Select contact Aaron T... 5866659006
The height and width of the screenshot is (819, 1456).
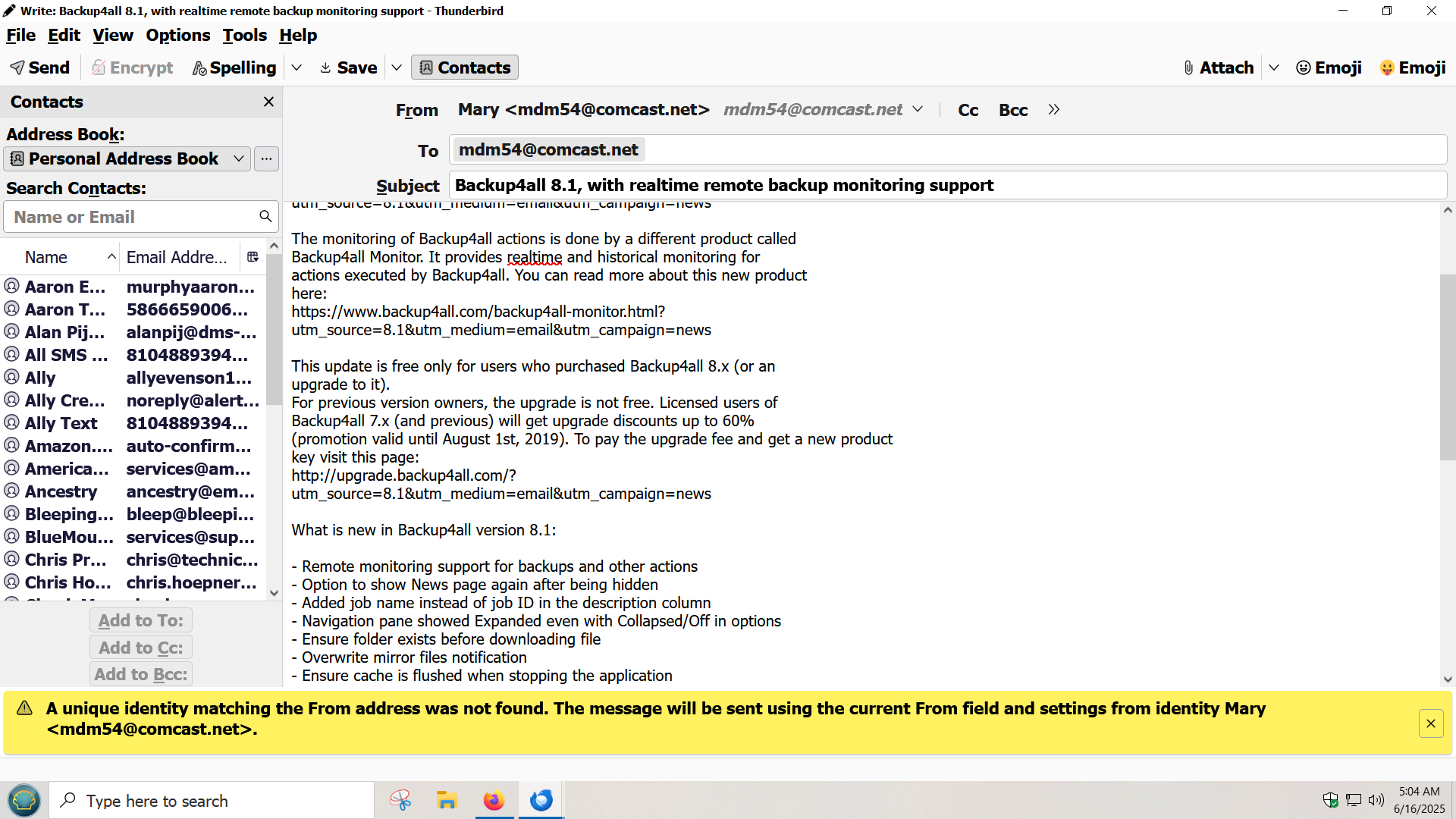click(133, 309)
